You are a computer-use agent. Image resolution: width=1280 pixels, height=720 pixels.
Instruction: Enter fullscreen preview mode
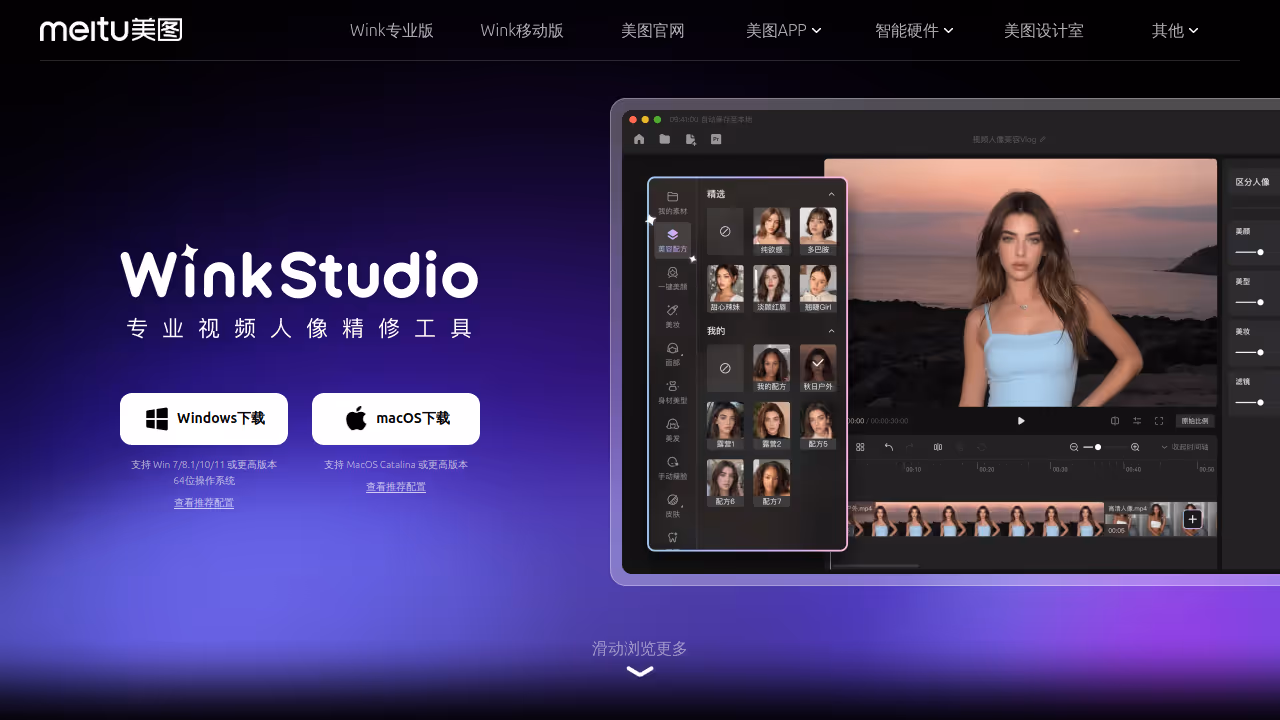pyautogui.click(x=1159, y=421)
